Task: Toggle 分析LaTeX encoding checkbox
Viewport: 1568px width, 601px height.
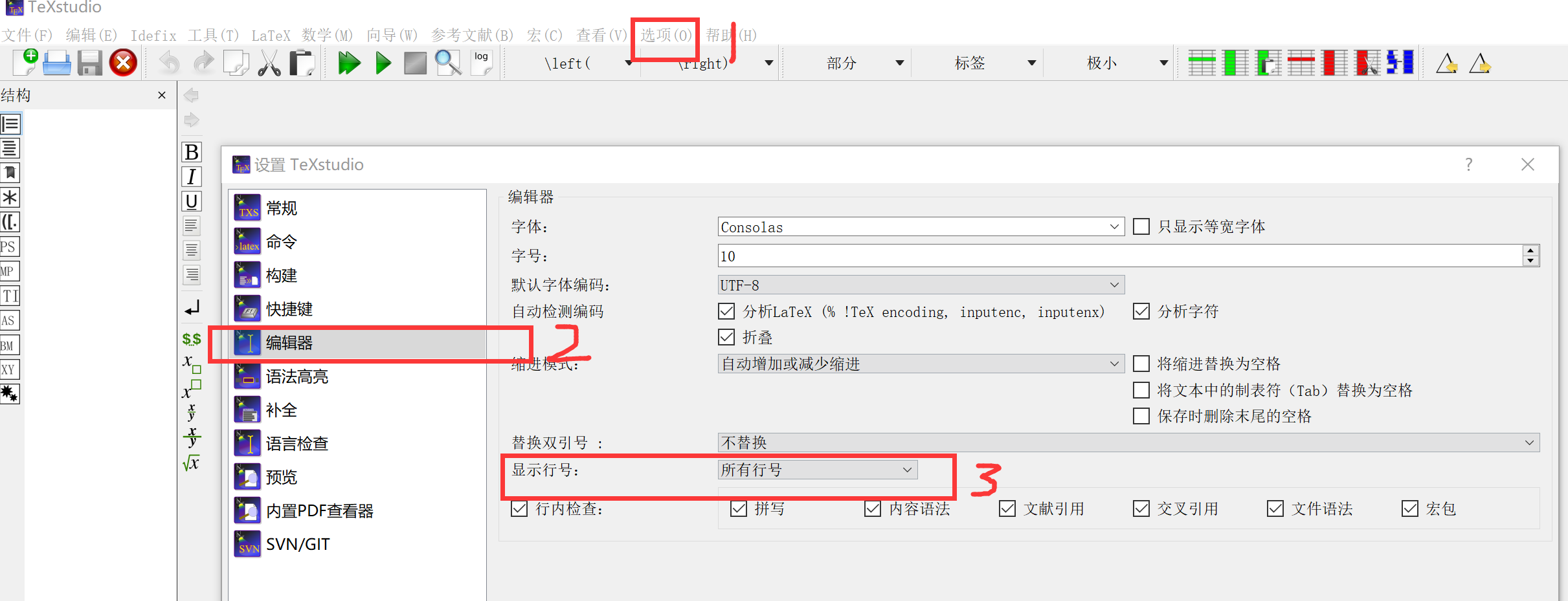Action: coord(726,311)
